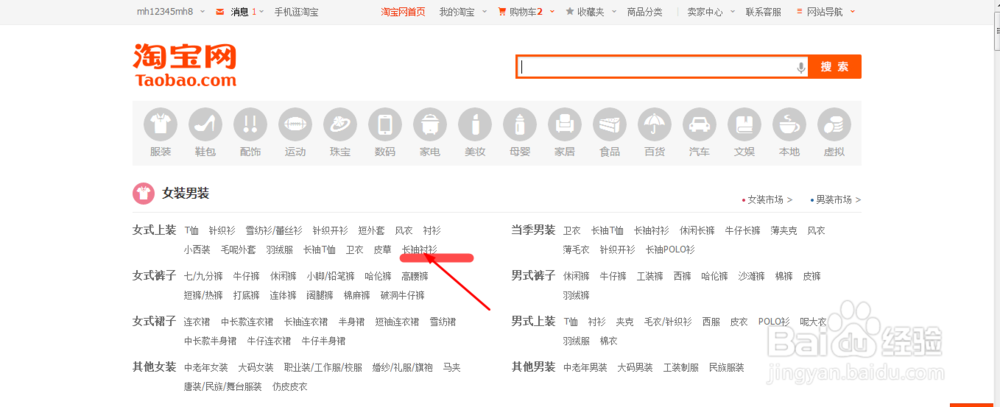Open 沙滩裤 link

pos(751,276)
